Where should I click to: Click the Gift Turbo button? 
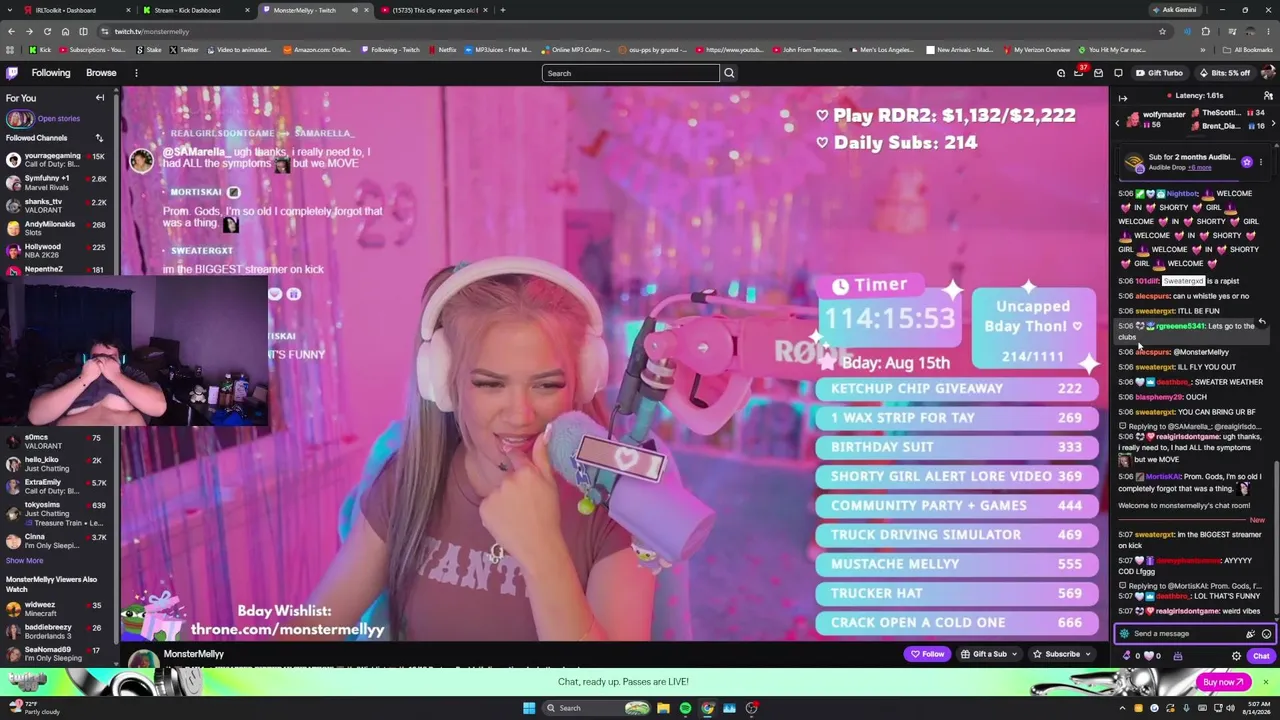click(1158, 73)
